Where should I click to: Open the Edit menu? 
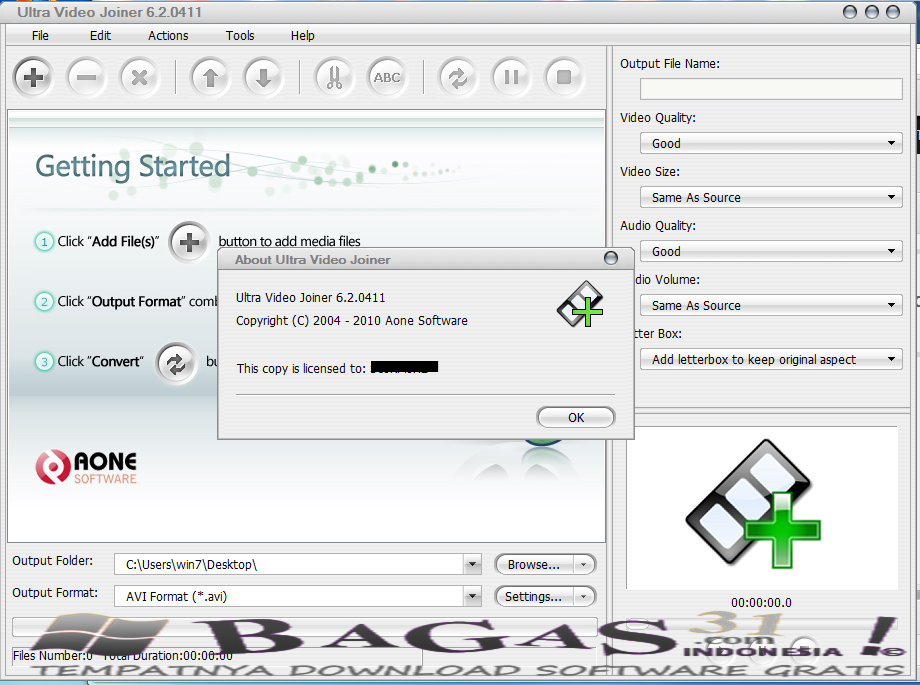tap(100, 36)
